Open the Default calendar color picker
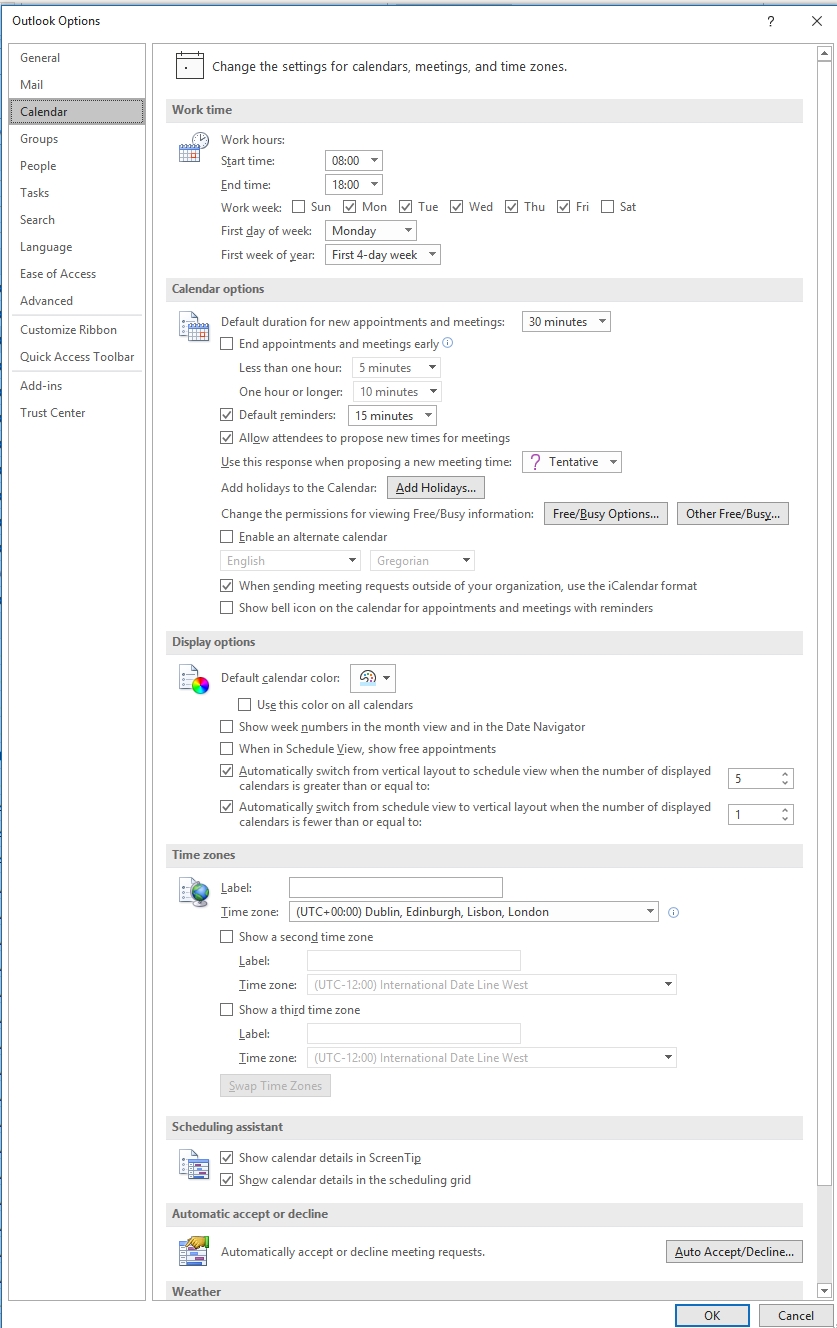This screenshot has width=837, height=1328. [373, 678]
